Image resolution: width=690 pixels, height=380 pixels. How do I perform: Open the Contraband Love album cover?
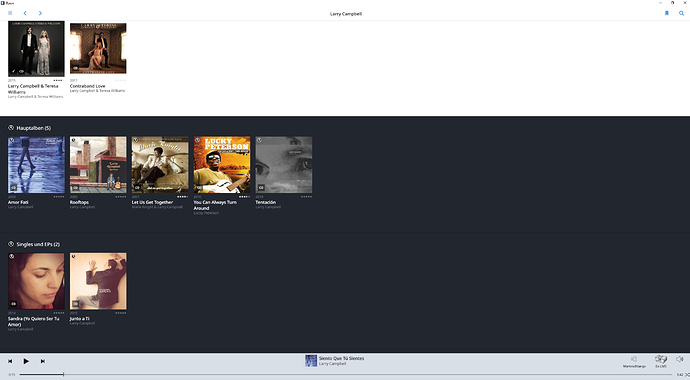coord(98,48)
